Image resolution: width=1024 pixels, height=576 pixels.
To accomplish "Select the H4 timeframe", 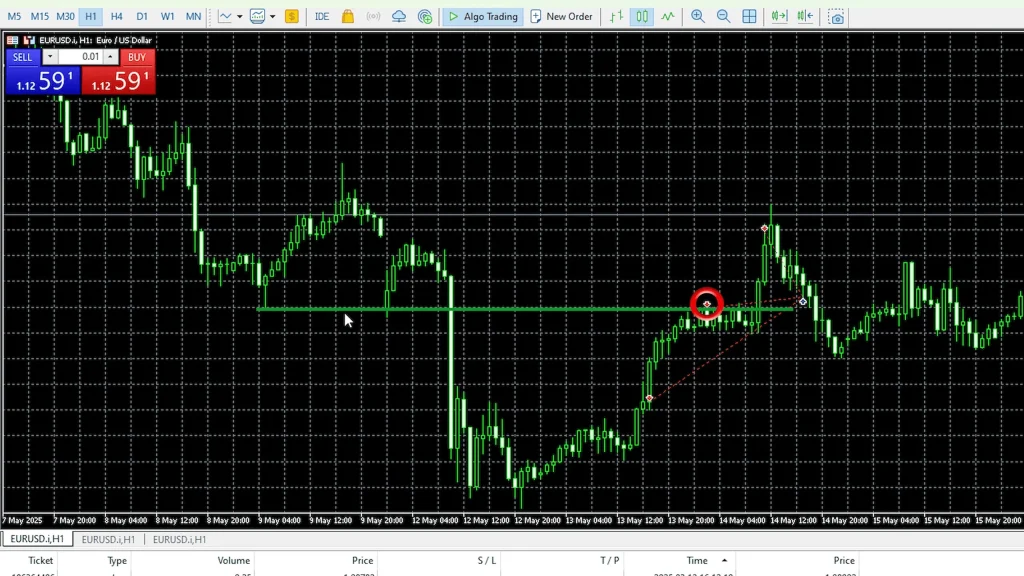I will pos(116,16).
